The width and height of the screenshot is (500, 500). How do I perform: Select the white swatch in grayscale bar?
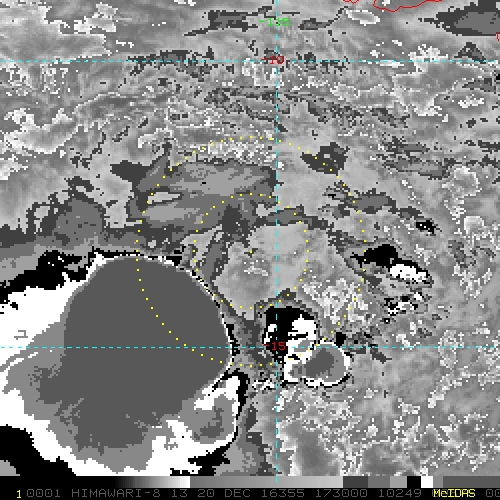click(x=427, y=482)
